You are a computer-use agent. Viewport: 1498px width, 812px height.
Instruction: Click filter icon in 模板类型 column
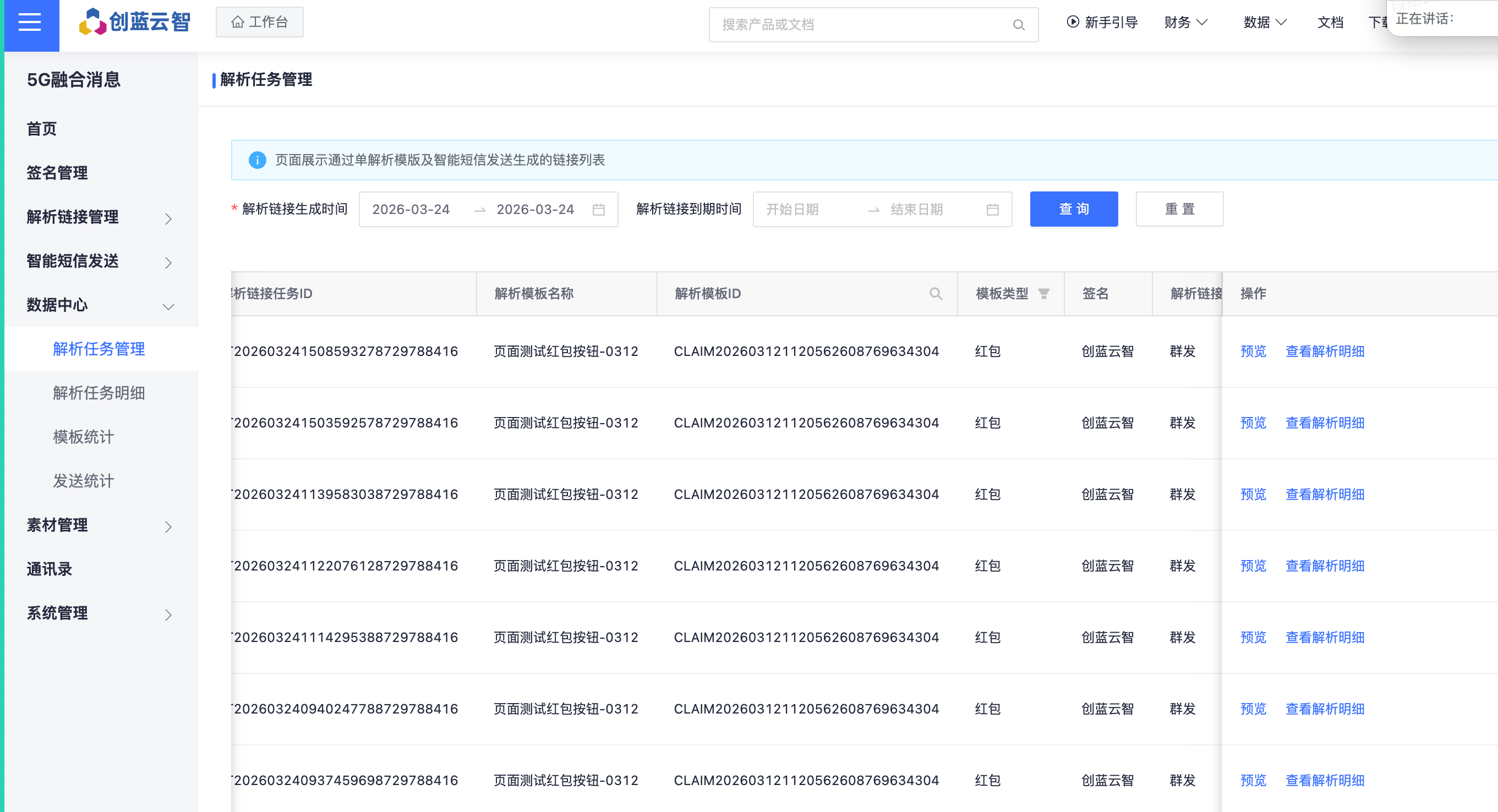(1044, 294)
